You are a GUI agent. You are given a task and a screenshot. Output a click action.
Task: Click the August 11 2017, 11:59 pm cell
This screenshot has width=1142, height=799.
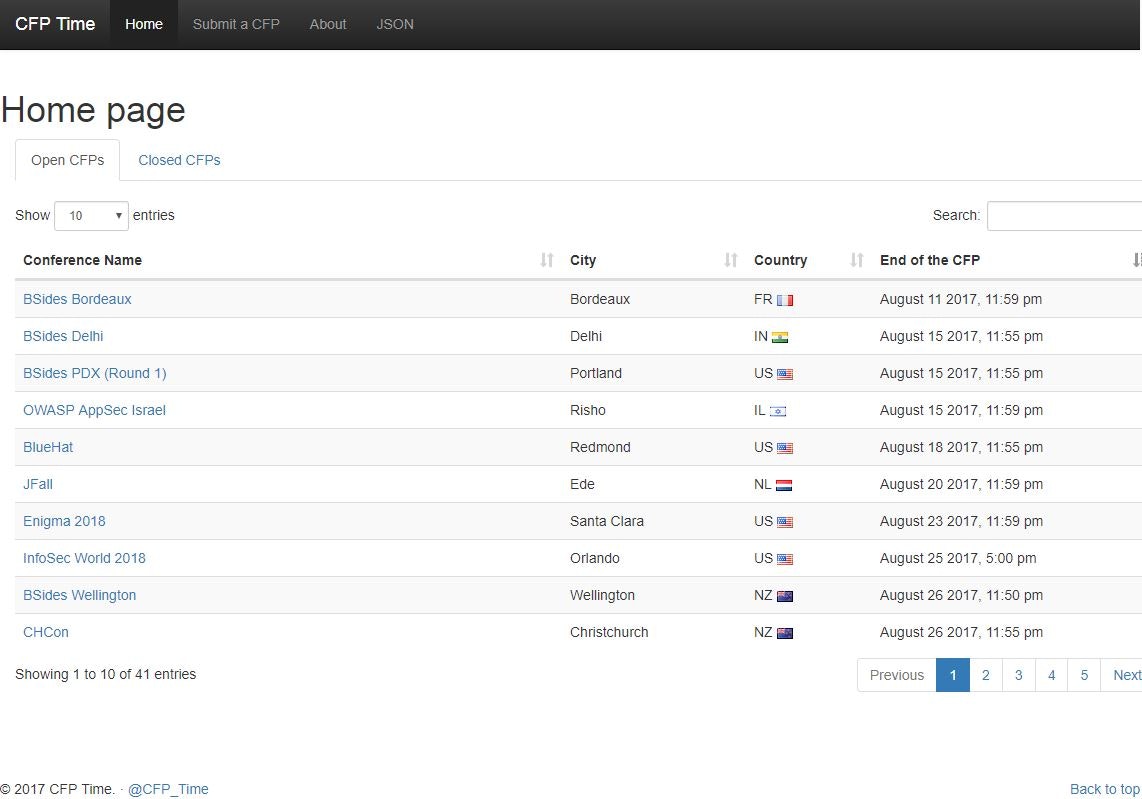coord(961,299)
